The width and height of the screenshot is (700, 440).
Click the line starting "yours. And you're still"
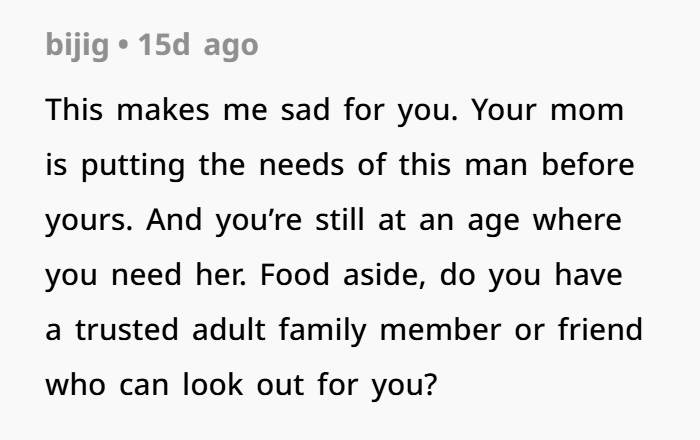click(x=333, y=219)
